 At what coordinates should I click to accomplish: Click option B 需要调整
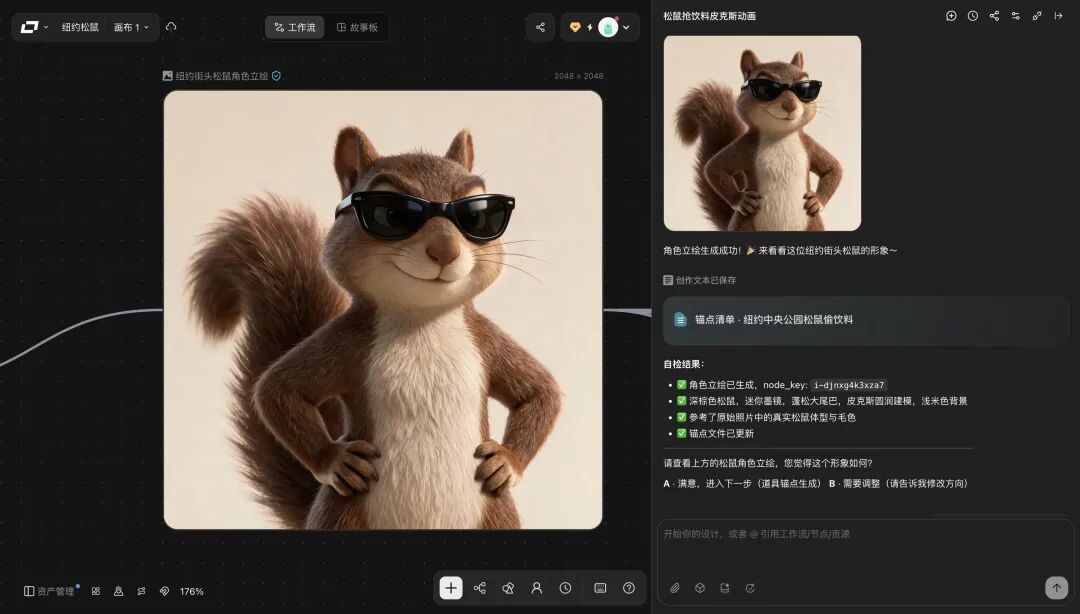(899, 484)
